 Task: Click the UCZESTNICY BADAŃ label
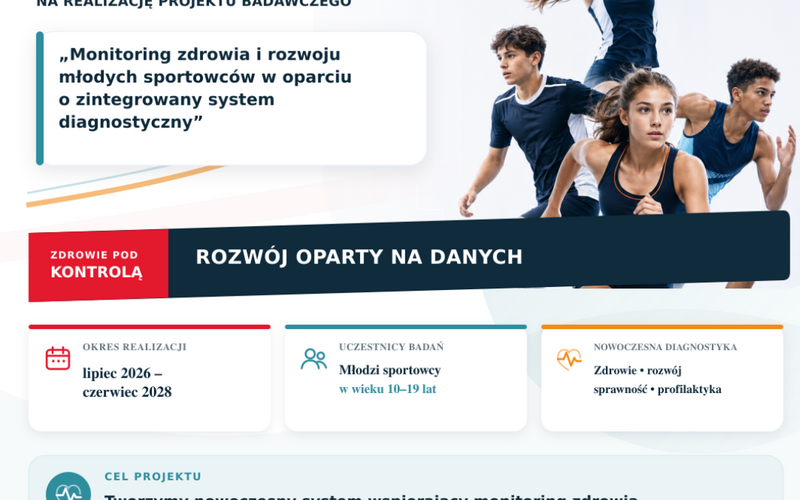391,347
